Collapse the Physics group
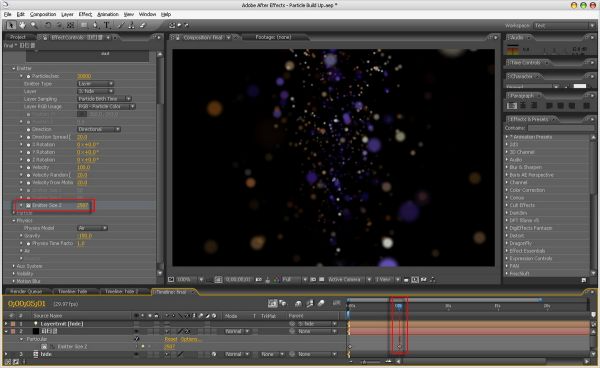This screenshot has width=600, height=368. (x=14, y=221)
